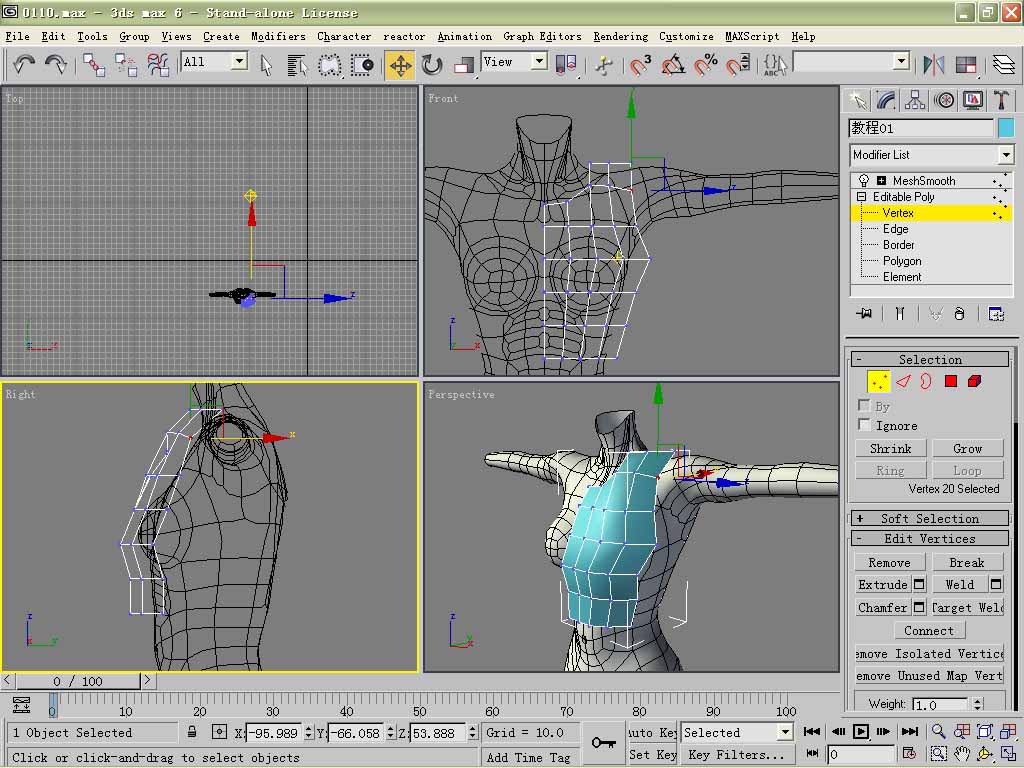Viewport: 1024px width, 768px height.
Task: Open the Modifiers menu
Action: point(278,37)
